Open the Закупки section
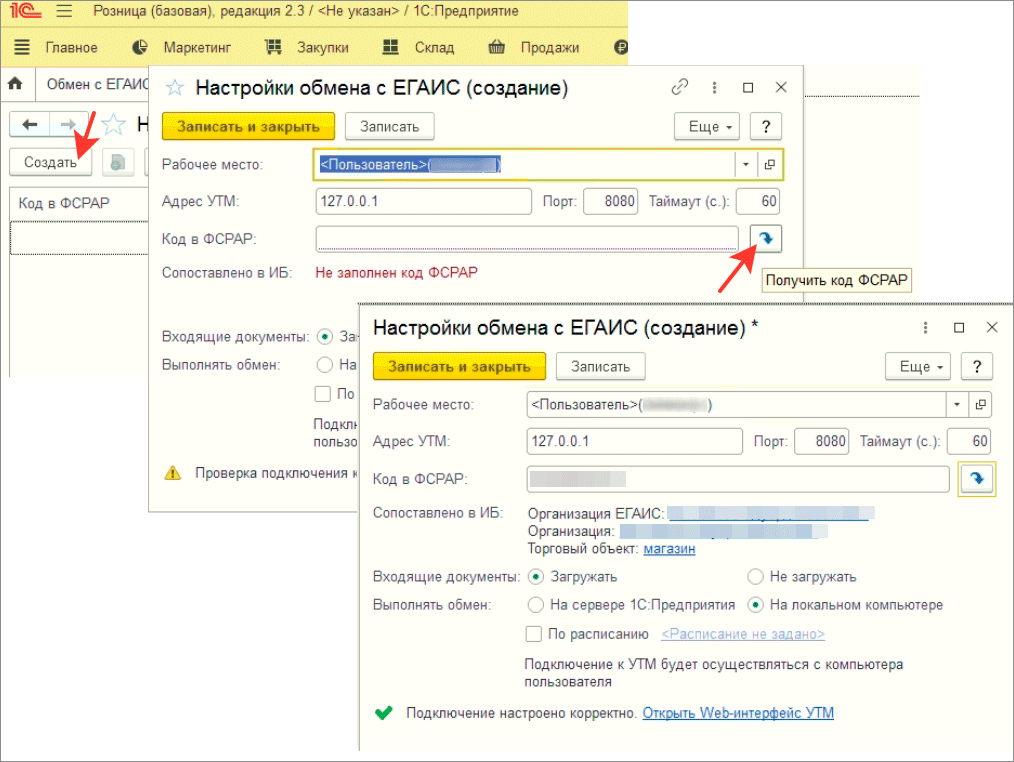Image resolution: width=1014 pixels, height=762 pixels. [323, 47]
